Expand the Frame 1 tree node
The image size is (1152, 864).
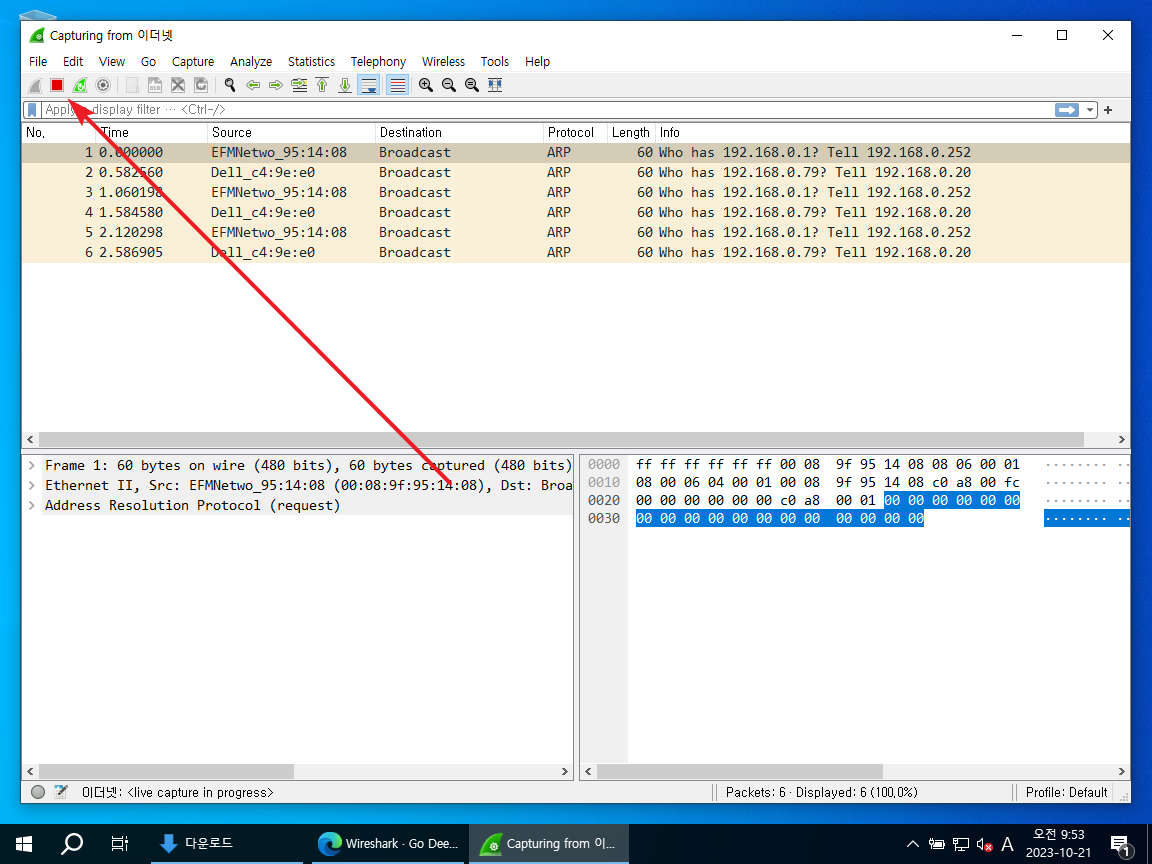pyautogui.click(x=32, y=466)
